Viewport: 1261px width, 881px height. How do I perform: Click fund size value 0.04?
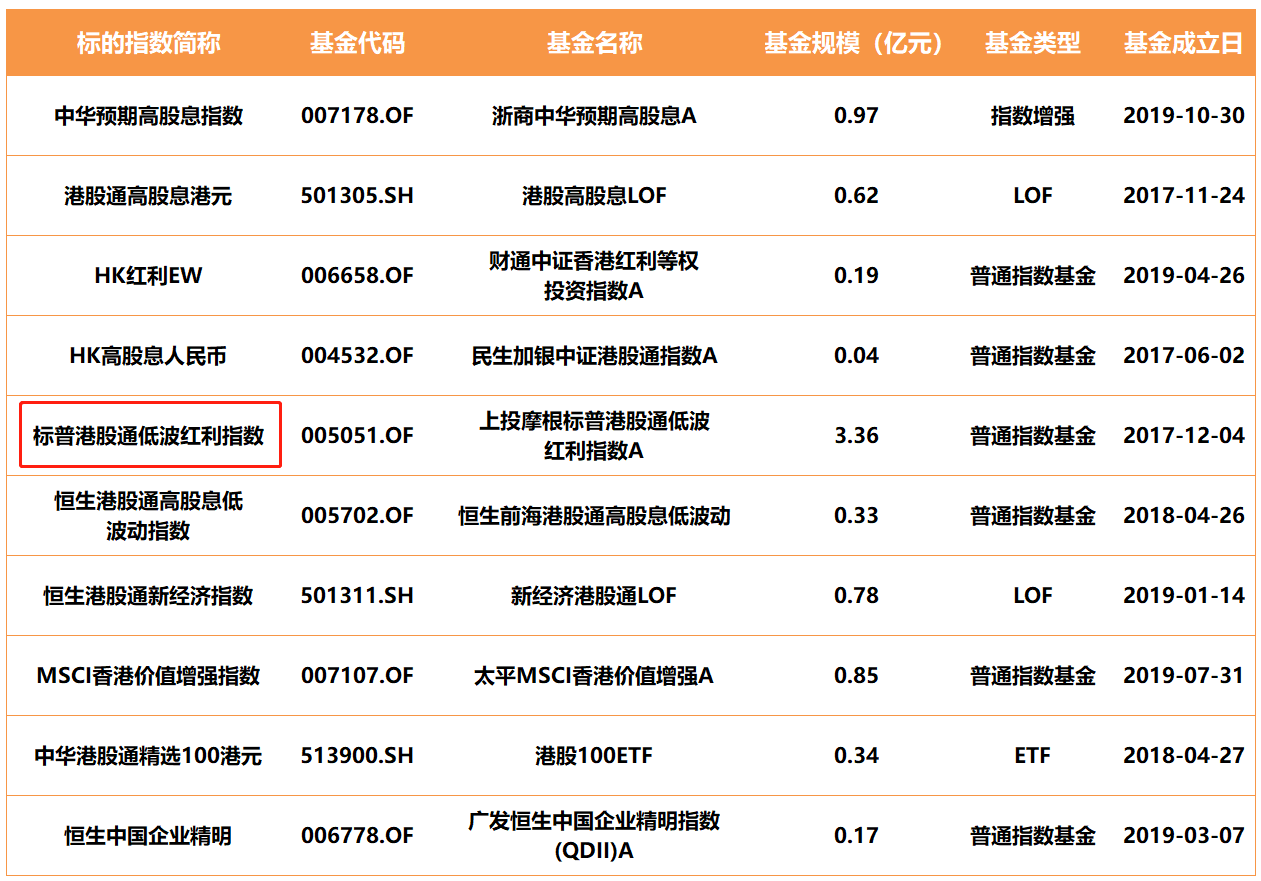[856, 356]
